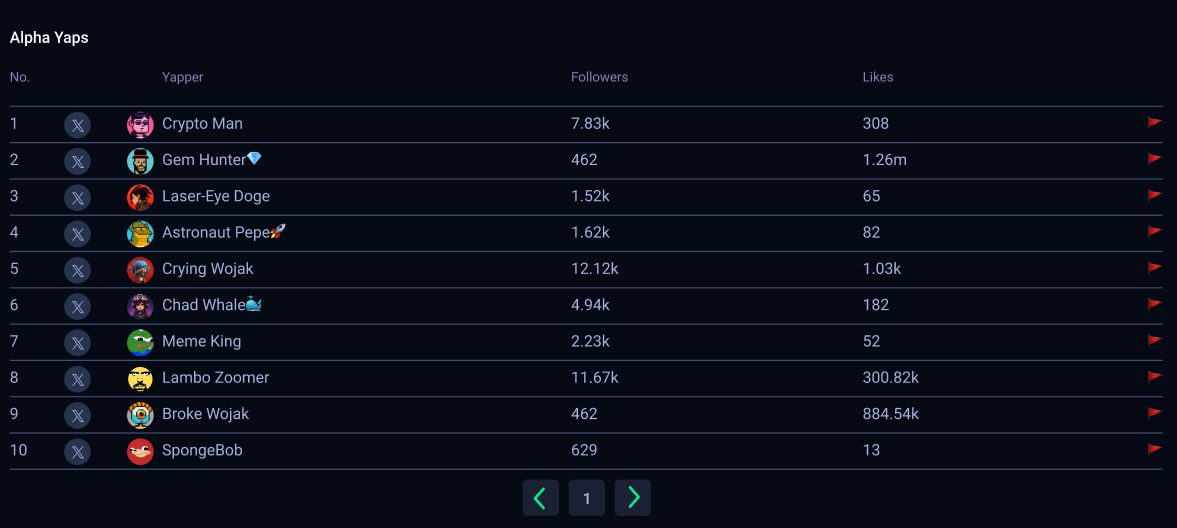The width and height of the screenshot is (1177, 528).
Task: Select the Meme King yapper name
Action: pyautogui.click(x=201, y=341)
